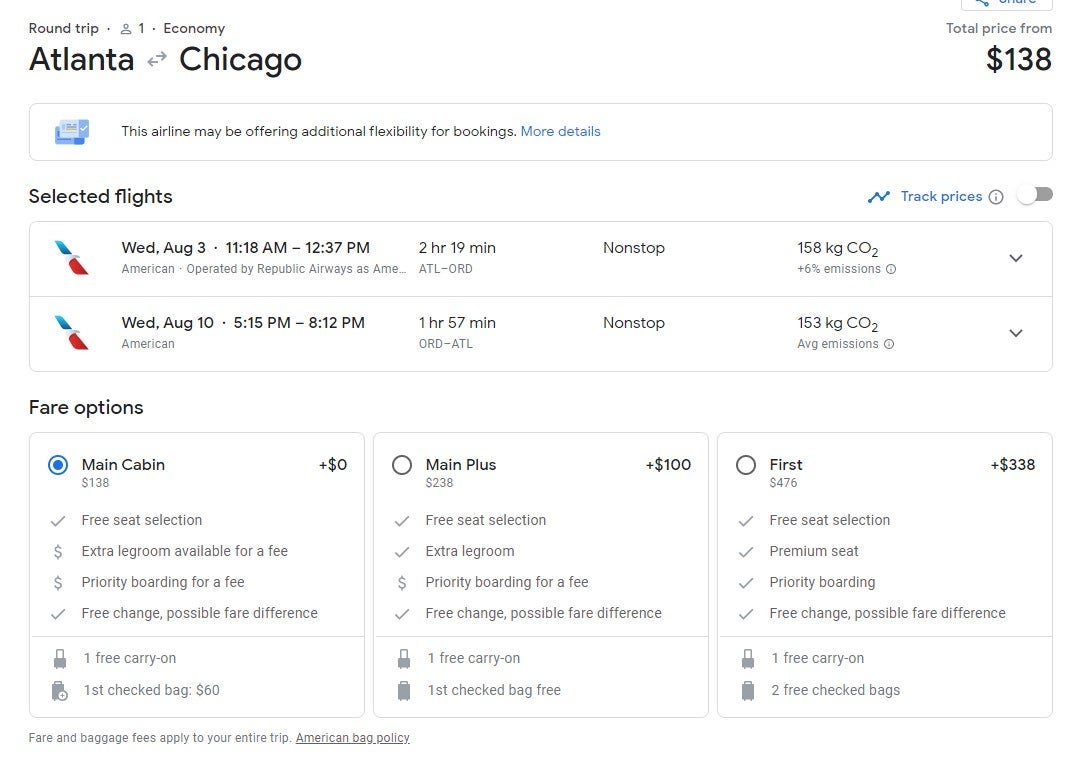
Task: Click the Share button
Action: click(x=1005, y=3)
